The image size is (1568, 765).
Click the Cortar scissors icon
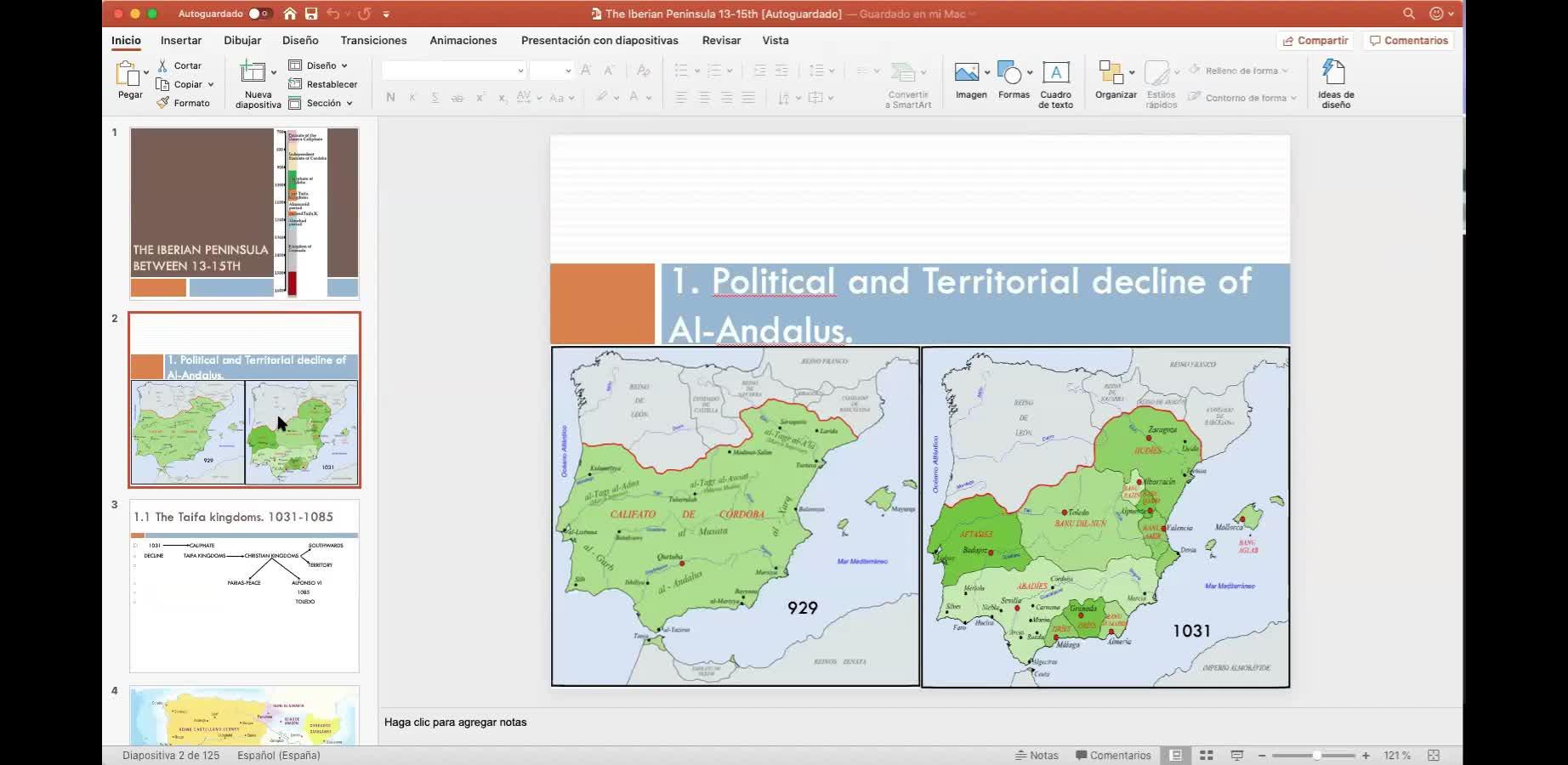tap(162, 65)
